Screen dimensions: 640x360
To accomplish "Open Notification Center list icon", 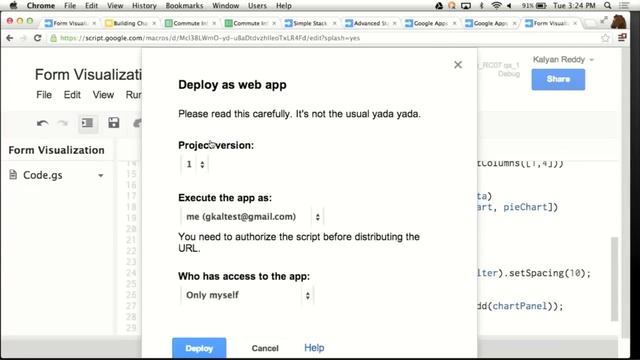I will pos(624,6).
